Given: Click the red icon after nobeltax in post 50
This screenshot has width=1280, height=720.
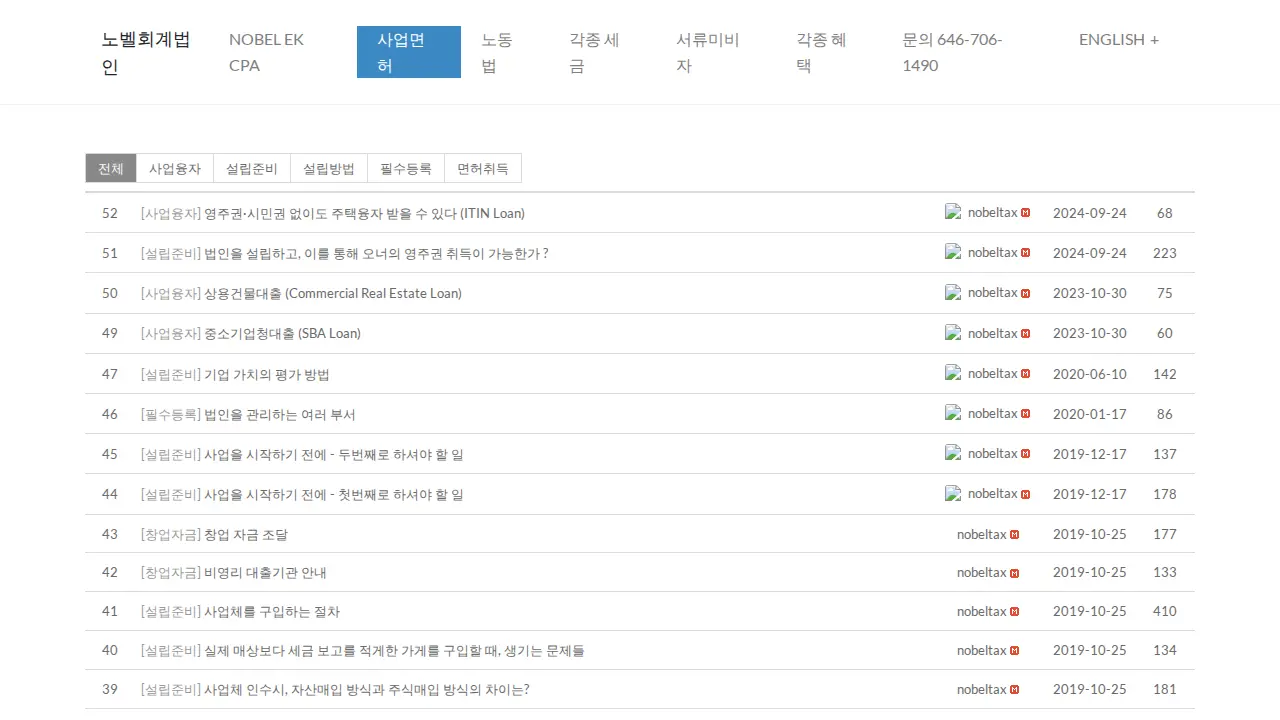Looking at the screenshot, I should [x=1026, y=293].
